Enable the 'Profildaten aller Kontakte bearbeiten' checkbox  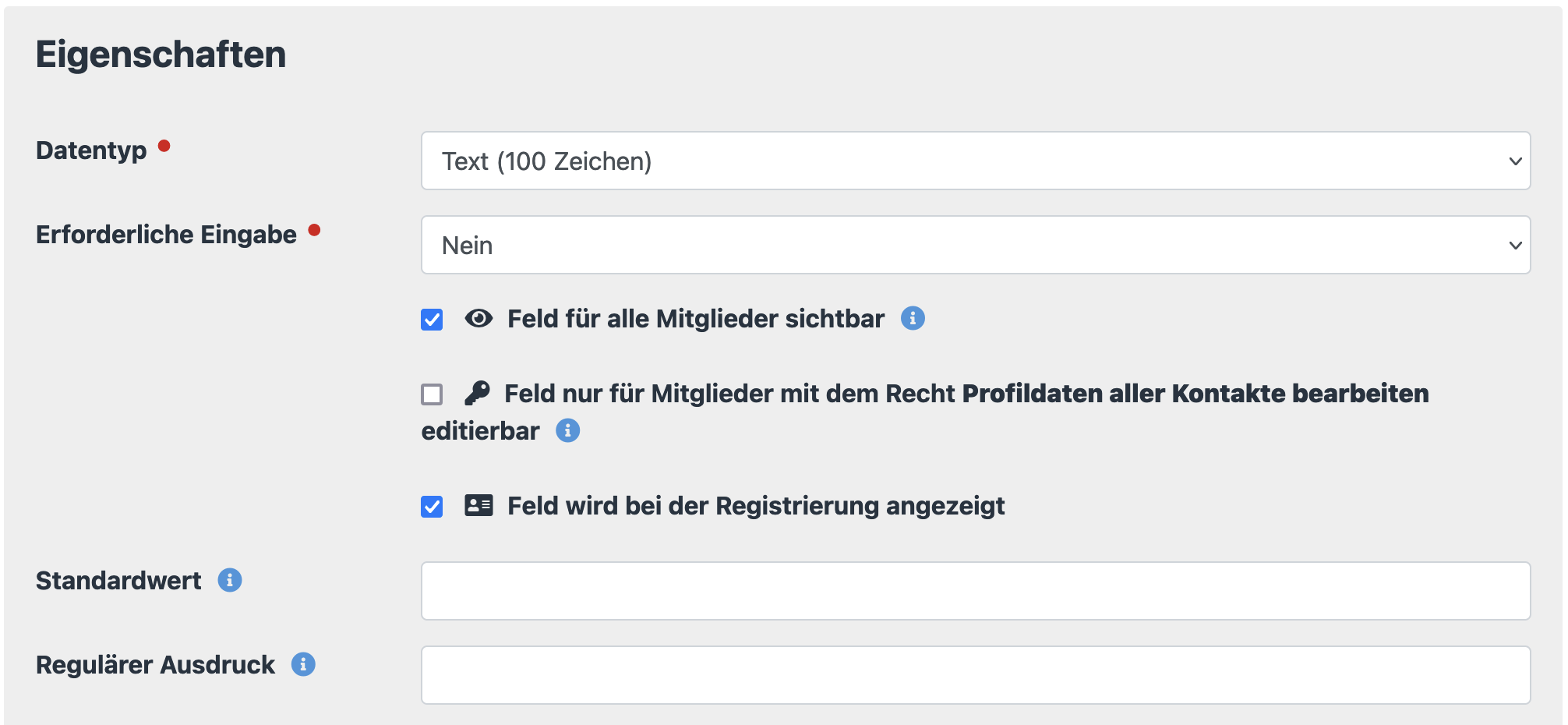[x=432, y=394]
